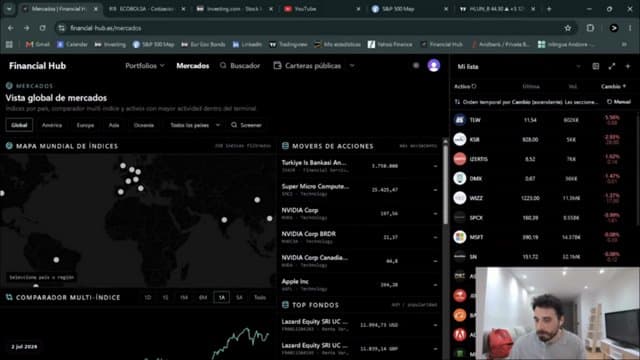The width and height of the screenshot is (640, 360).
Task: Open the Calendar bookmark
Action: (72, 44)
